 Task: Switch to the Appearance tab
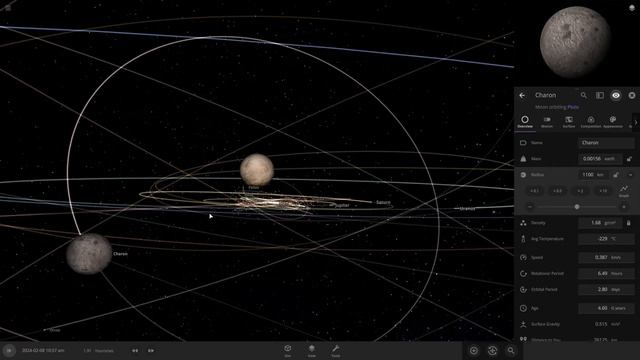613,122
